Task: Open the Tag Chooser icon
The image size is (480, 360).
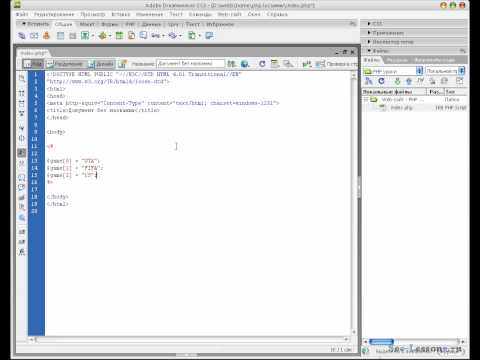Action: click(x=209, y=35)
